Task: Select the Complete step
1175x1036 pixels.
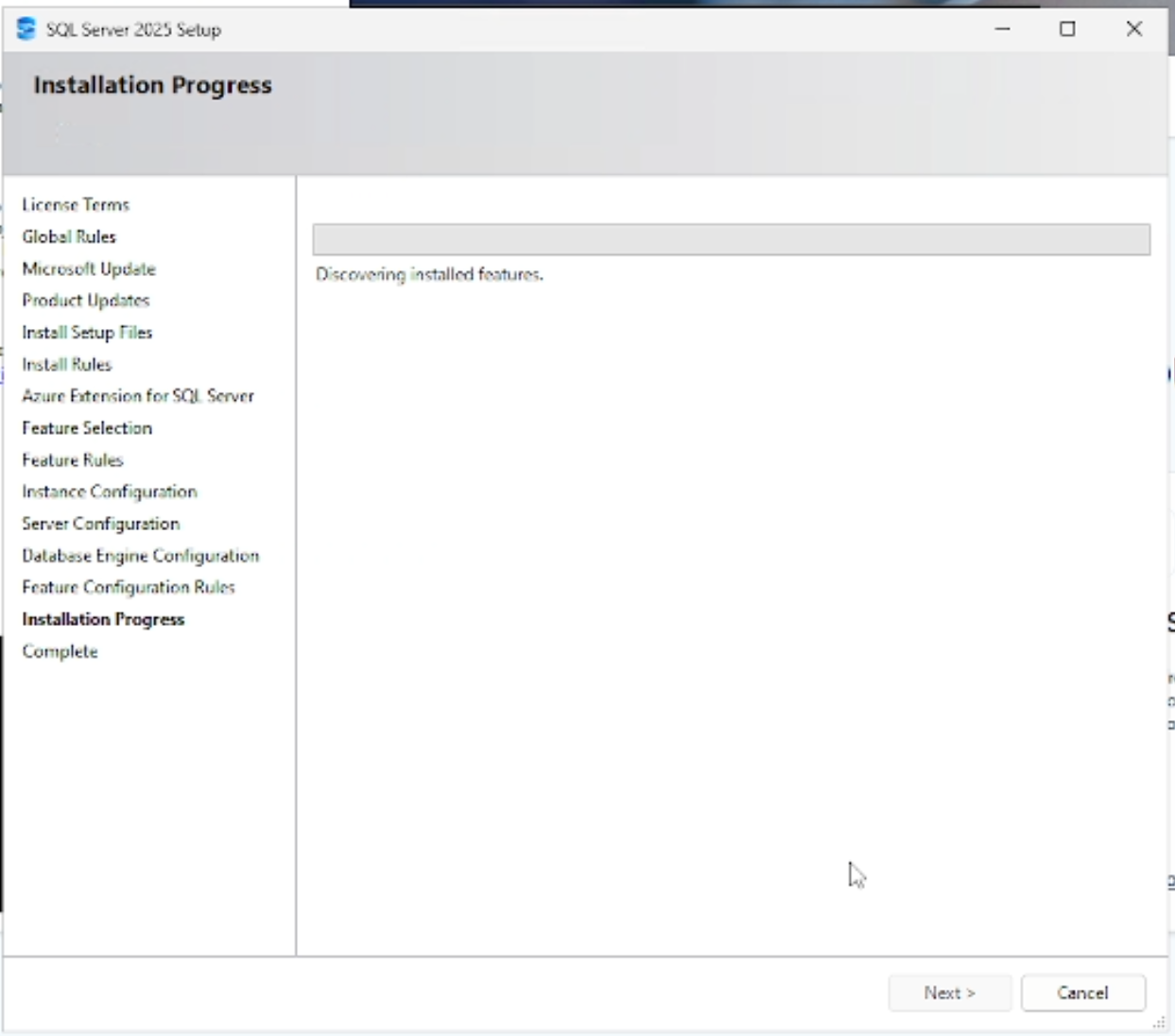Action: point(60,651)
